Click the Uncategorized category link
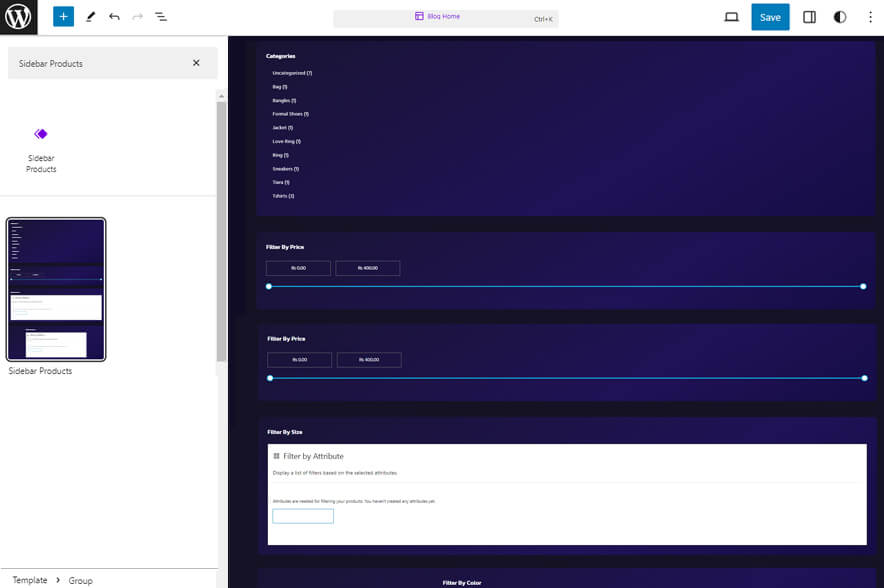884x588 pixels. (x=292, y=73)
